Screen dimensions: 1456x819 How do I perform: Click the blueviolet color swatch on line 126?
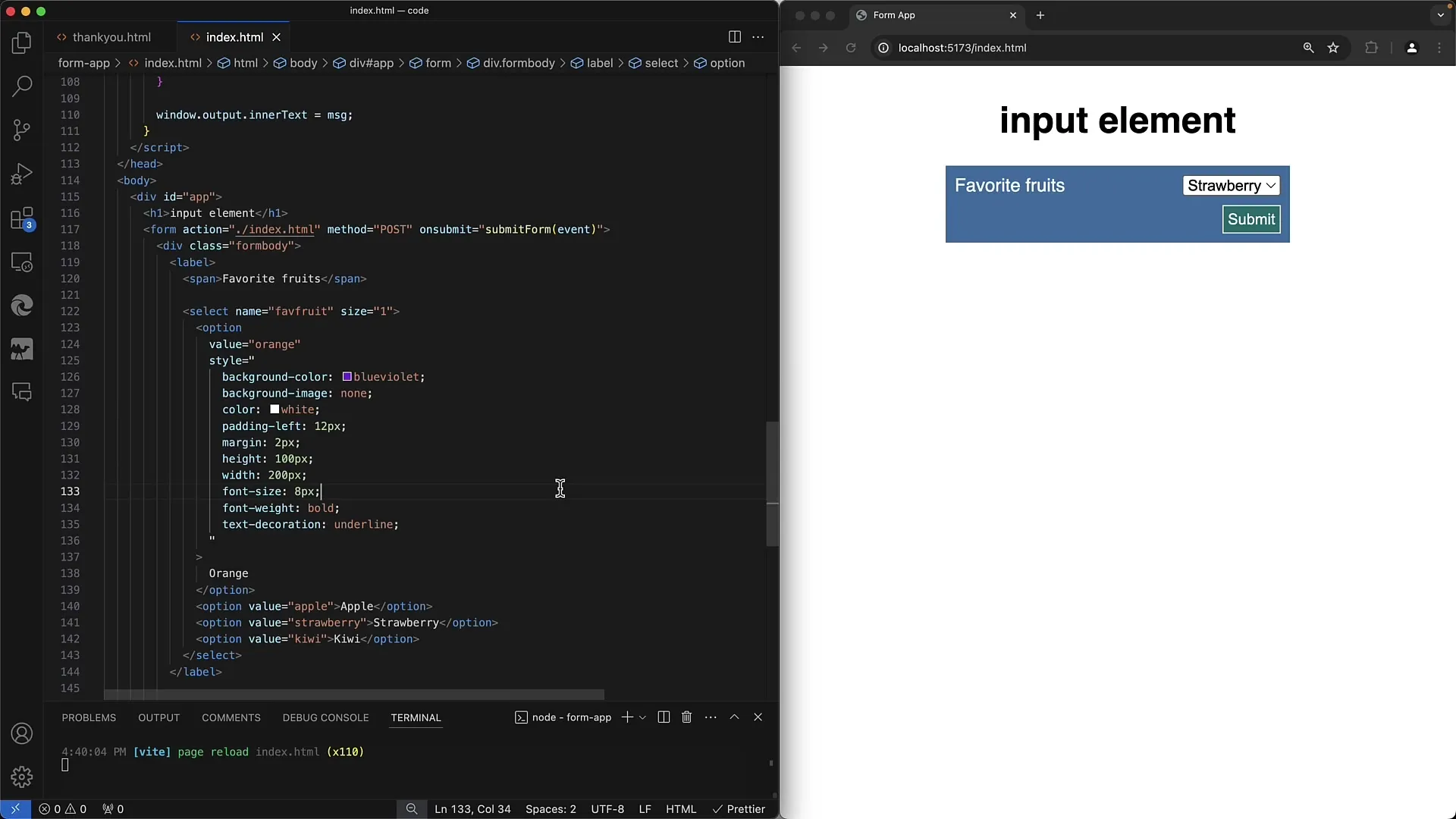[x=345, y=377]
